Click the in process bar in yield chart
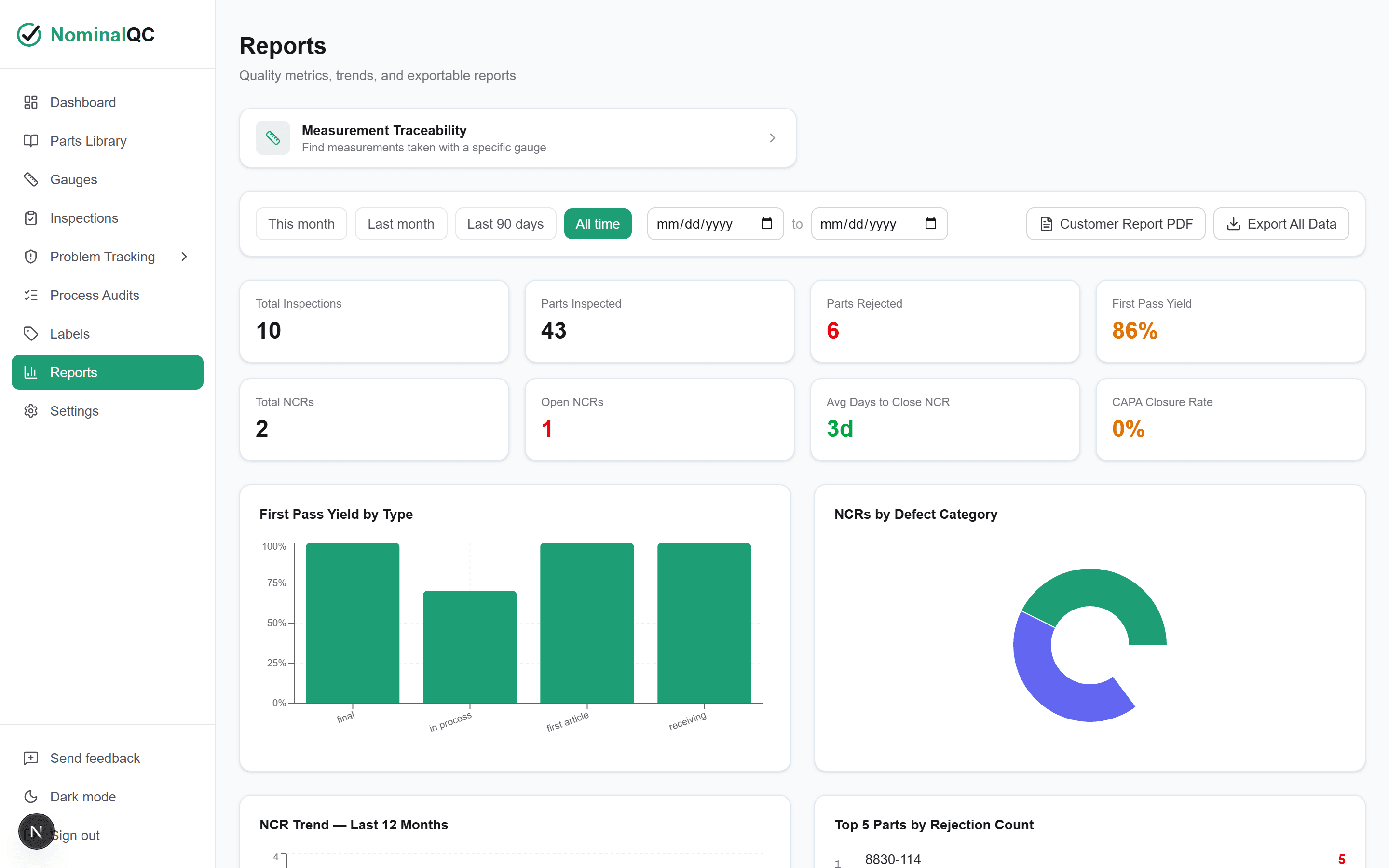 coord(469,647)
